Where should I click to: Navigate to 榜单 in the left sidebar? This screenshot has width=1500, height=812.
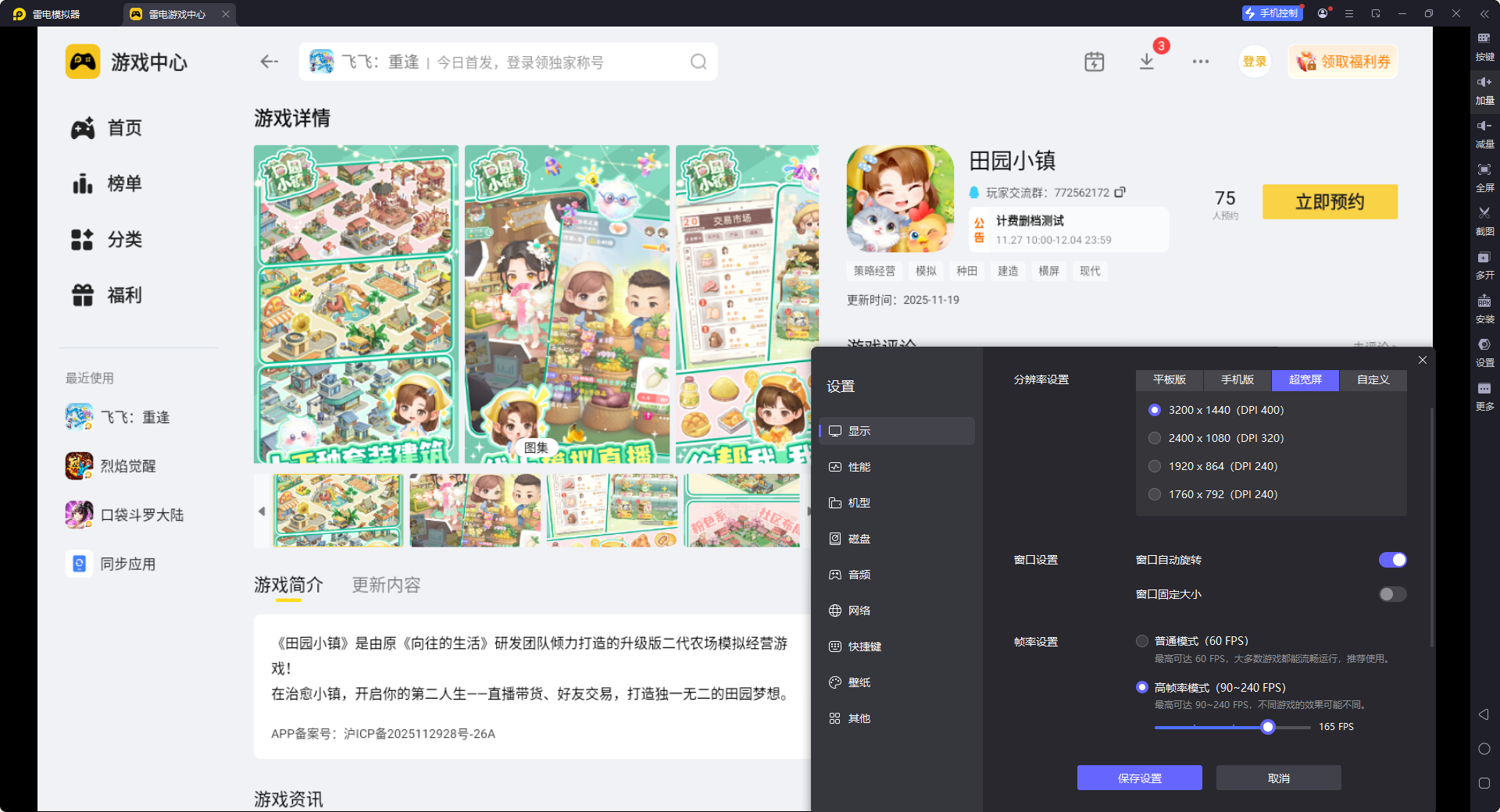[124, 183]
